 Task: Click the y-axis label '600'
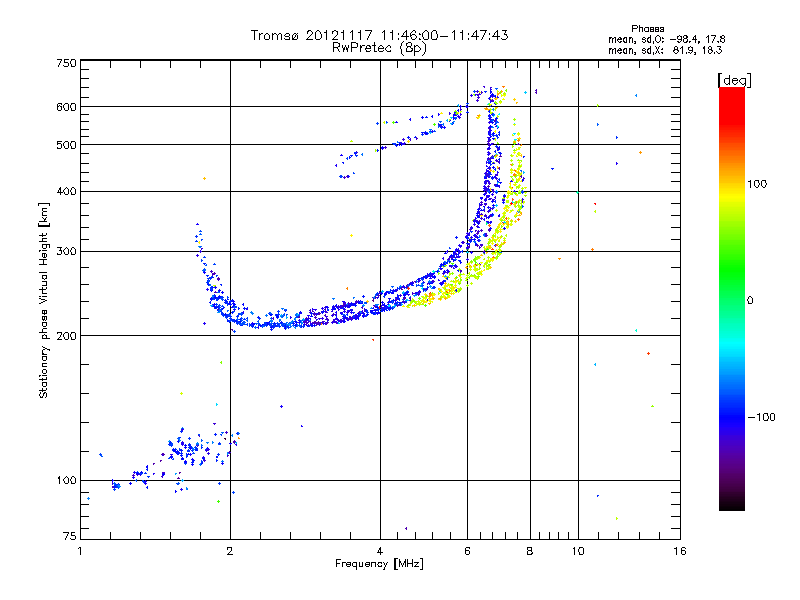(x=66, y=107)
